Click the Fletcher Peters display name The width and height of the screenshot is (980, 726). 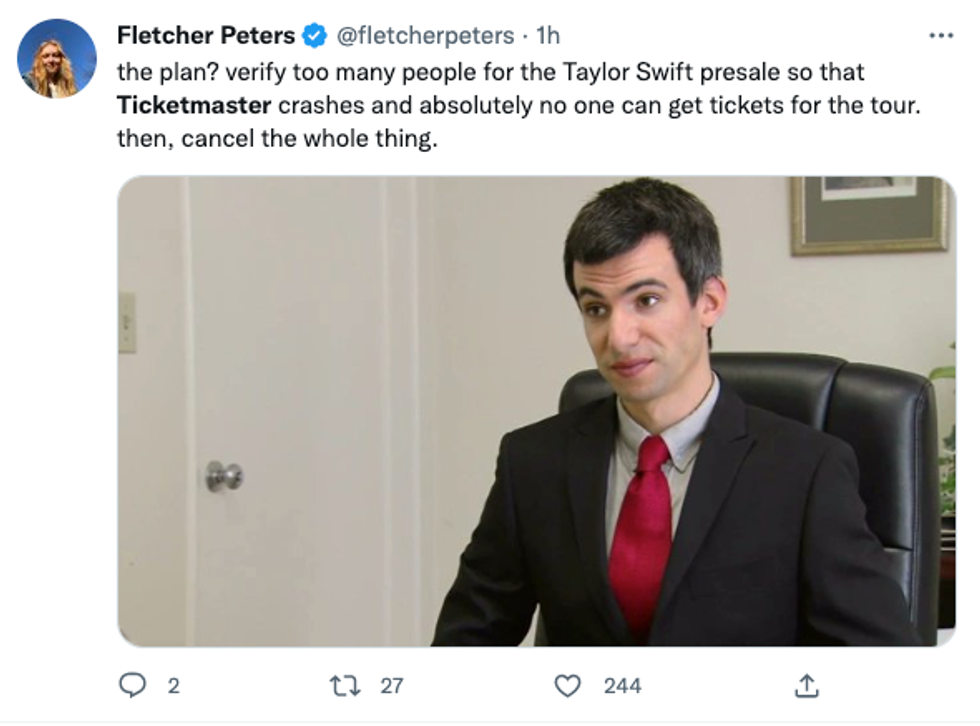click(x=206, y=36)
